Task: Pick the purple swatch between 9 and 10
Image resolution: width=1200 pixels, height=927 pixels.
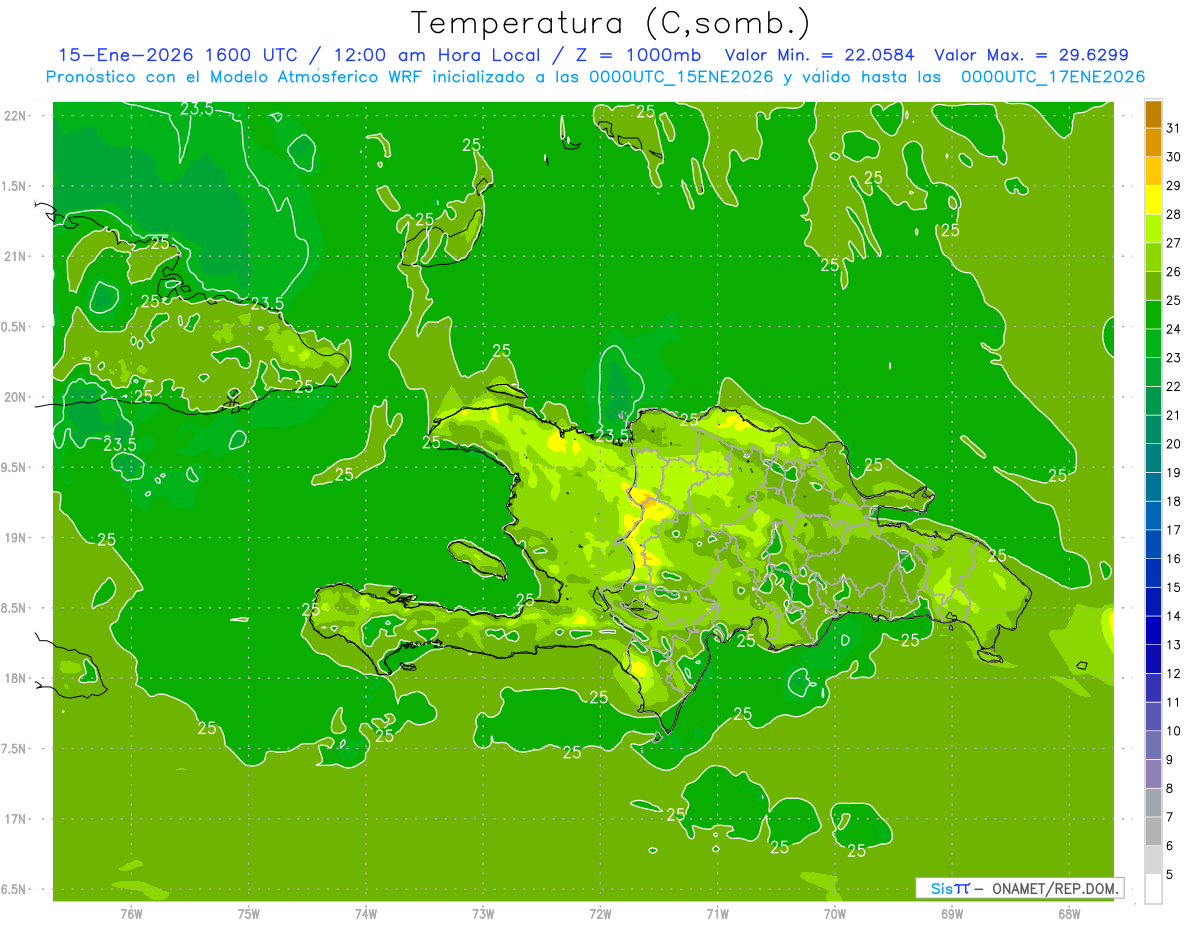Action: 1153,745
